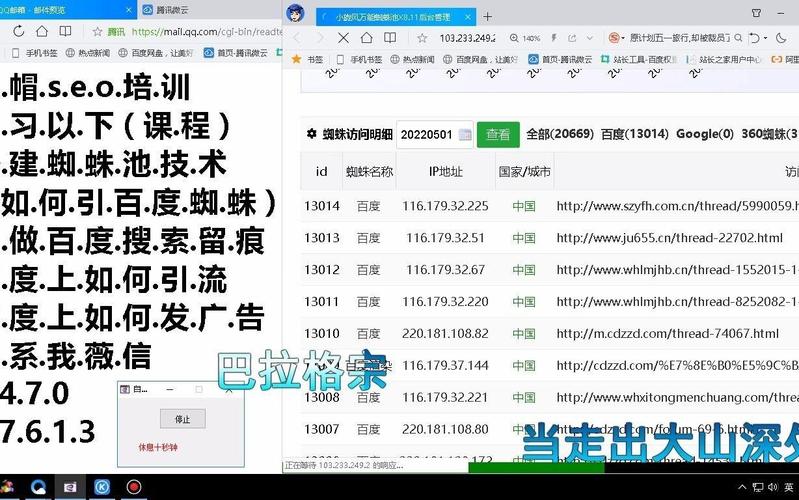Click the 蜘蛛访问明细 gear icon

(x=311, y=134)
